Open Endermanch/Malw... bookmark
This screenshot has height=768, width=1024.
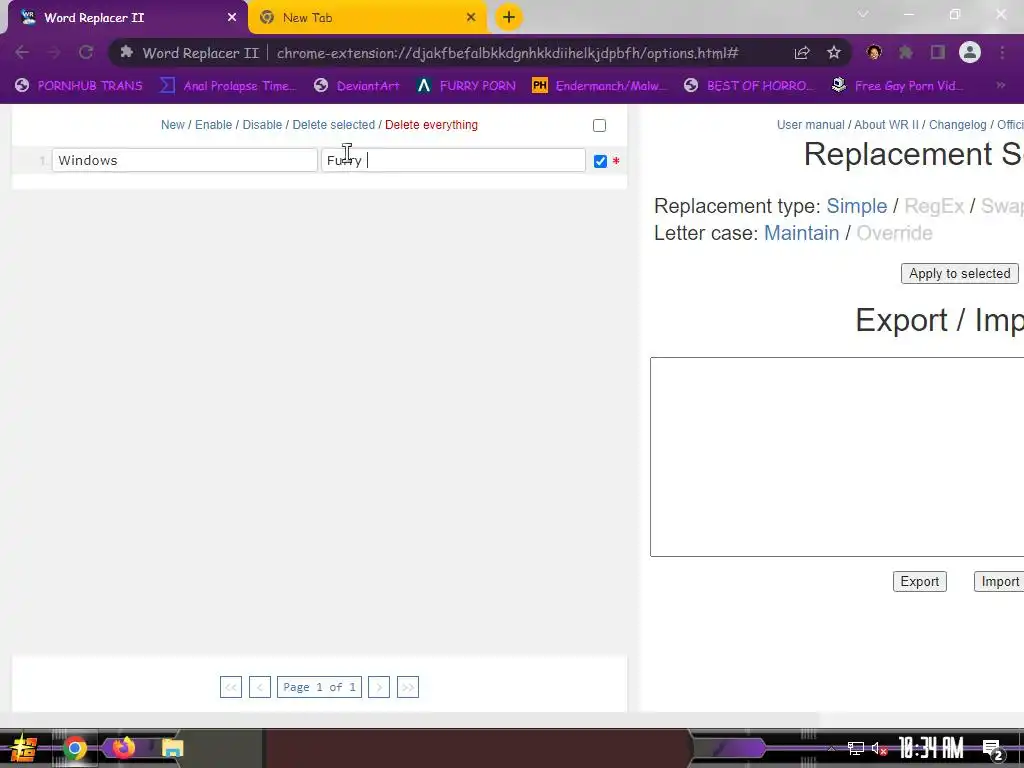[x=600, y=86]
